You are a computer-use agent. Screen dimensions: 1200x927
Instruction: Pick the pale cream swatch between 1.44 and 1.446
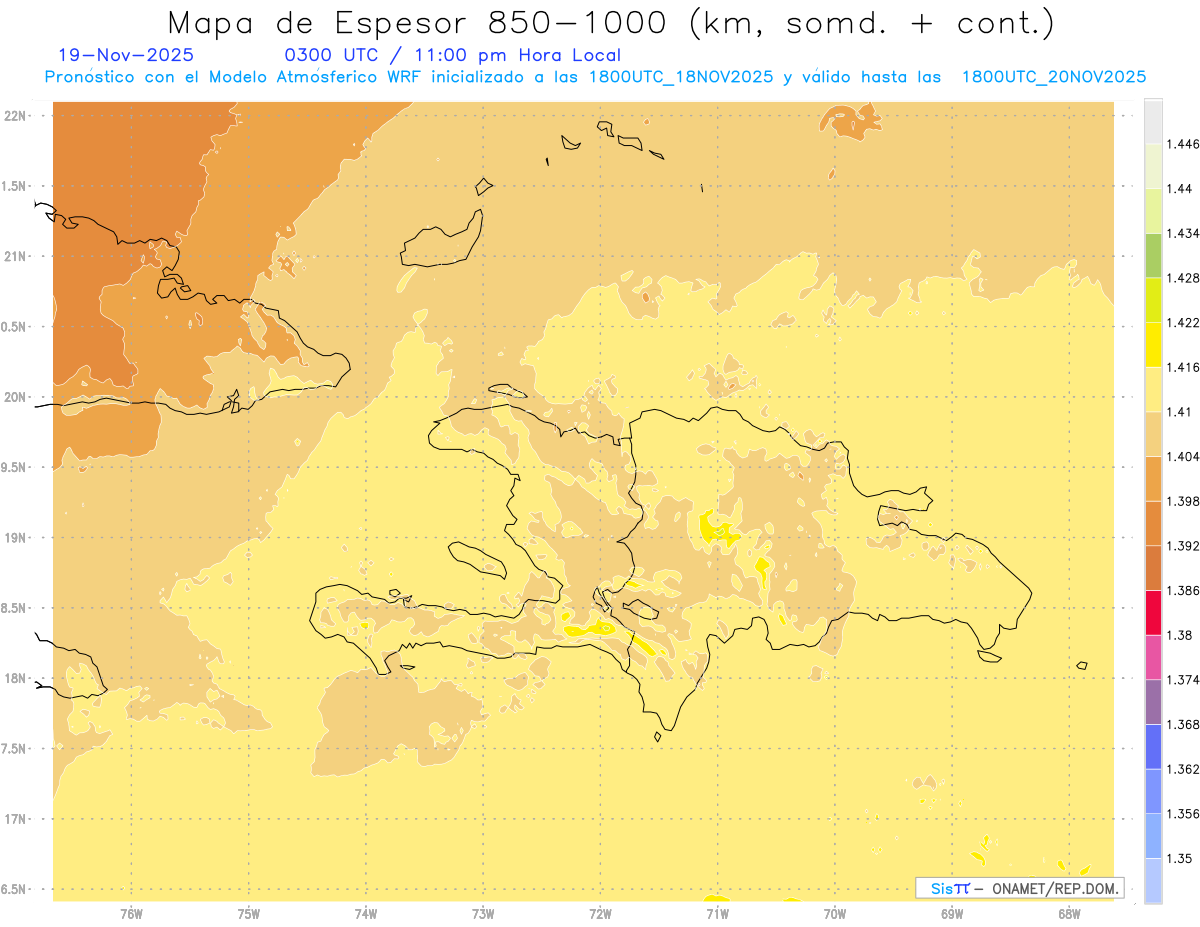(x=1153, y=166)
